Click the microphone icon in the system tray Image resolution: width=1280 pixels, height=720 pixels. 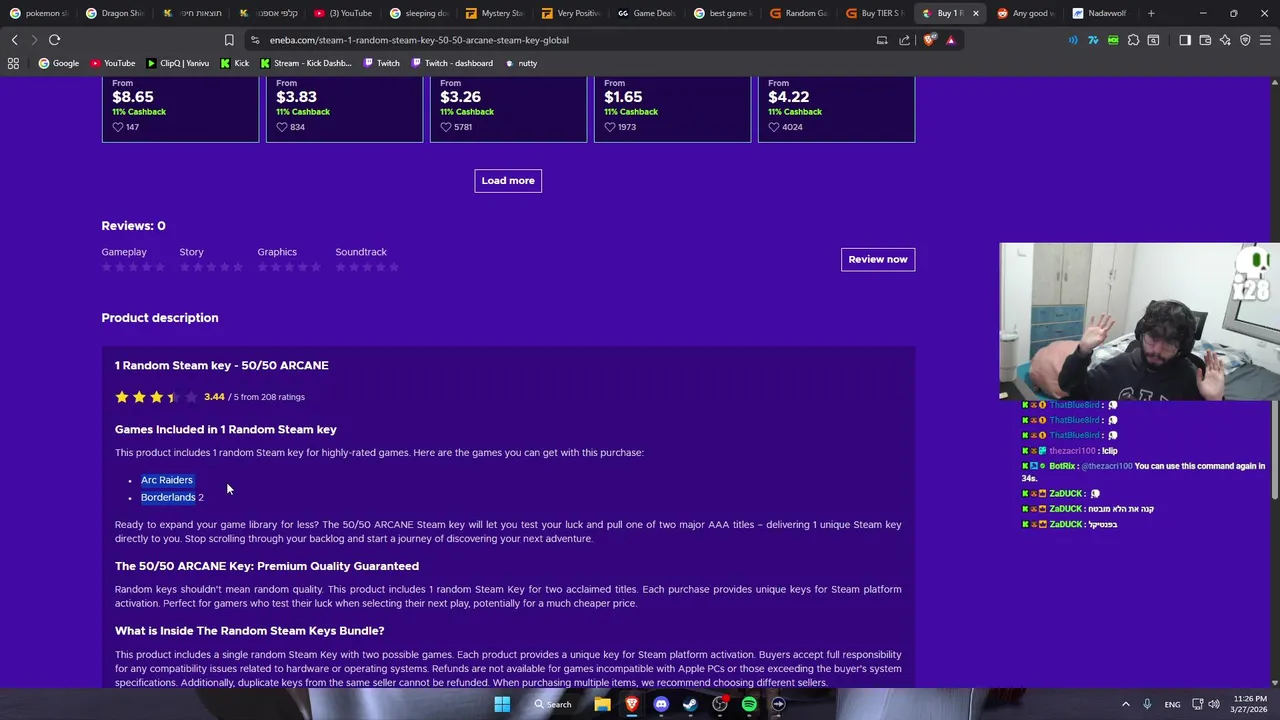coord(1147,704)
